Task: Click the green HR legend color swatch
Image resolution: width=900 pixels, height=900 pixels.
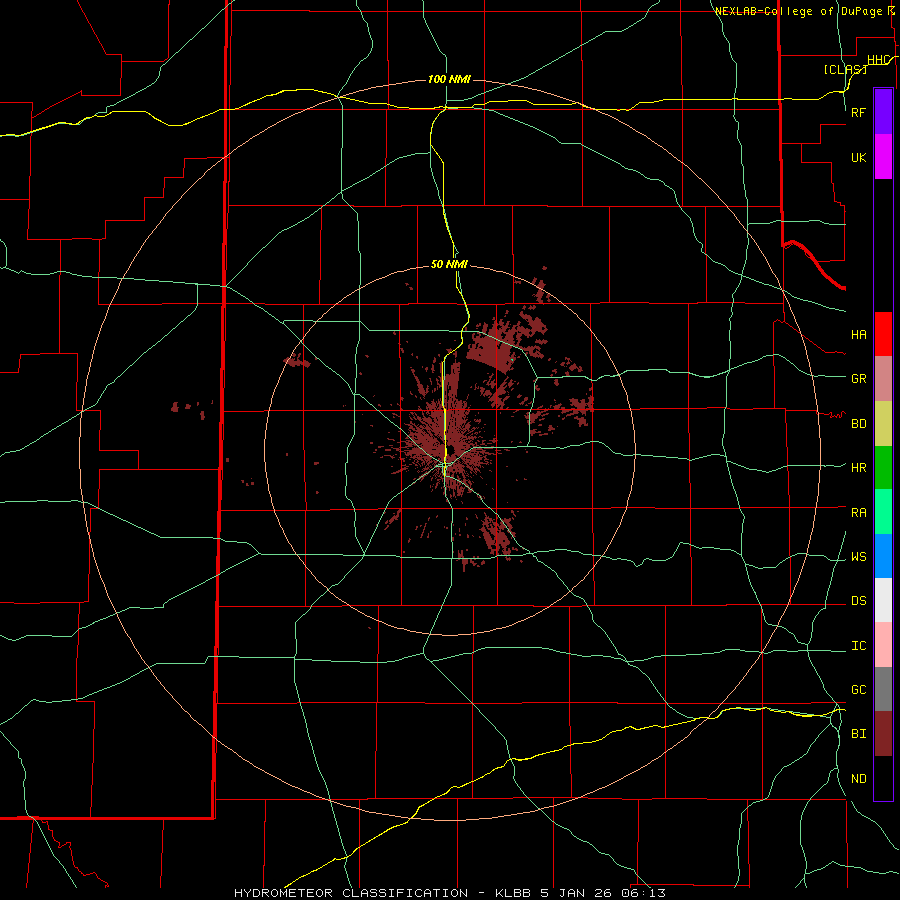Action: click(x=883, y=468)
